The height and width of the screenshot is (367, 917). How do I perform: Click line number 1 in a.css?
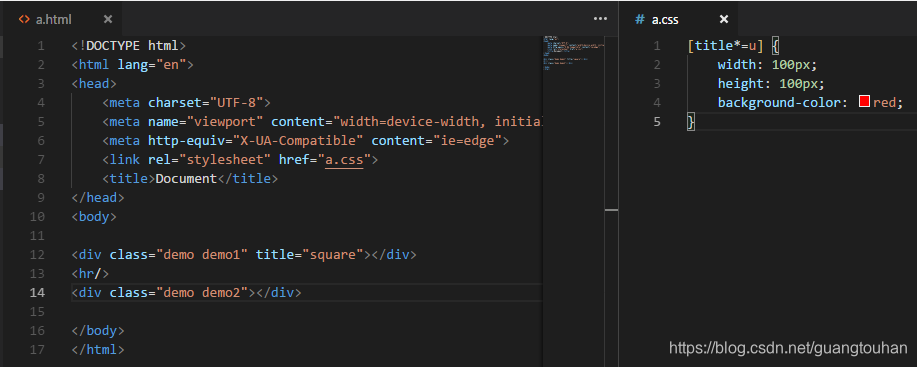point(657,46)
